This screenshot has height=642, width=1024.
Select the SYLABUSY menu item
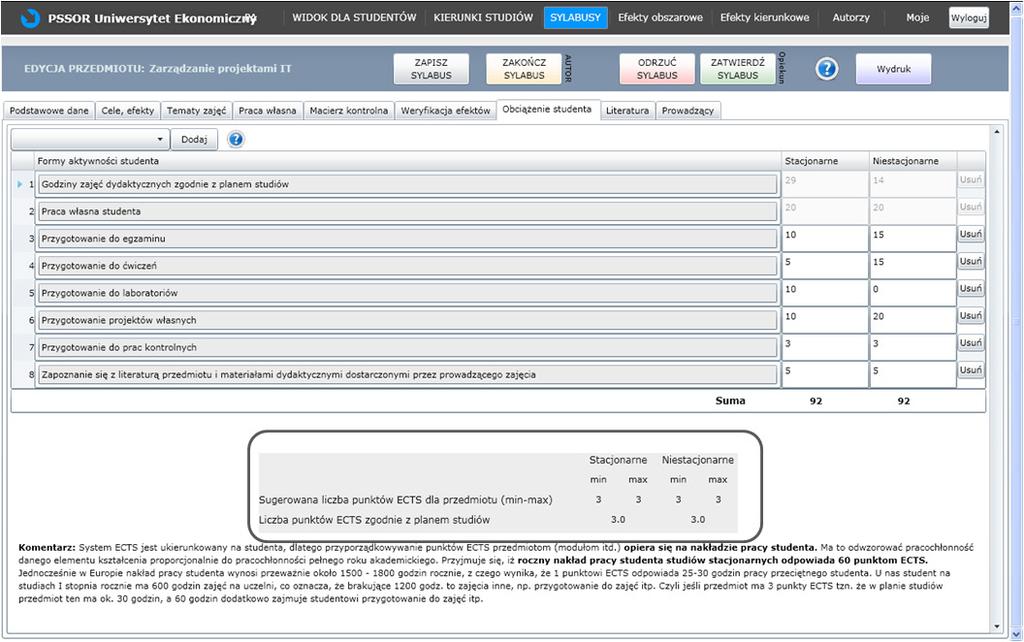click(x=575, y=18)
